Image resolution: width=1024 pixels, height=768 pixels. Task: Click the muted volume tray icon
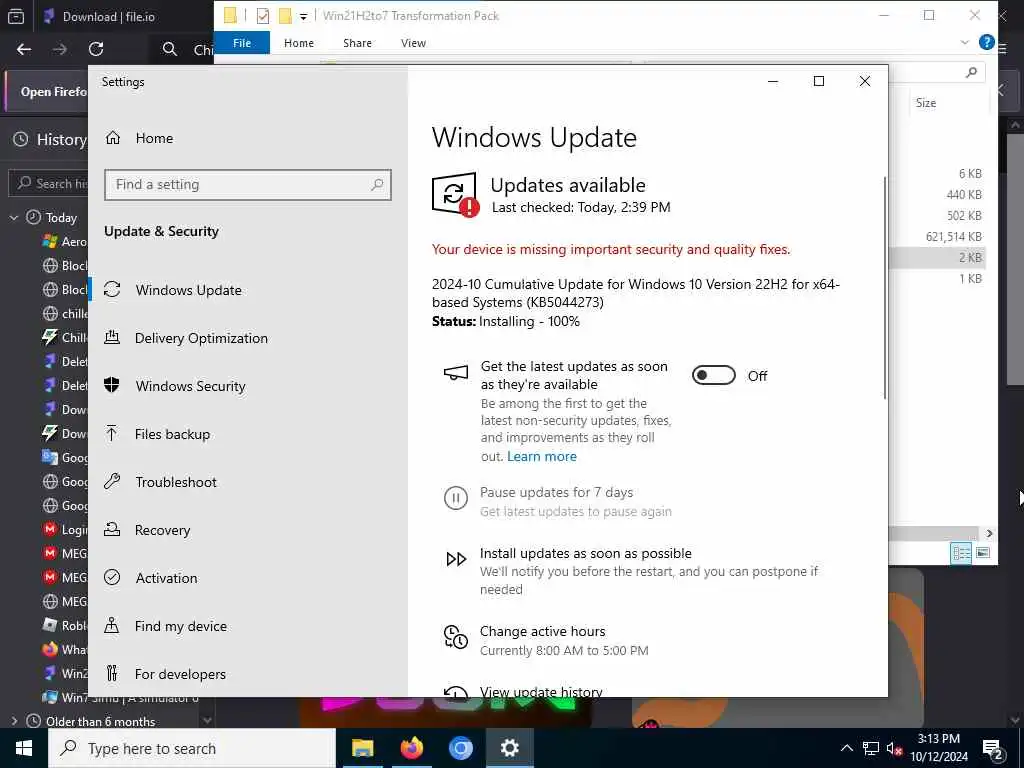tap(895, 748)
